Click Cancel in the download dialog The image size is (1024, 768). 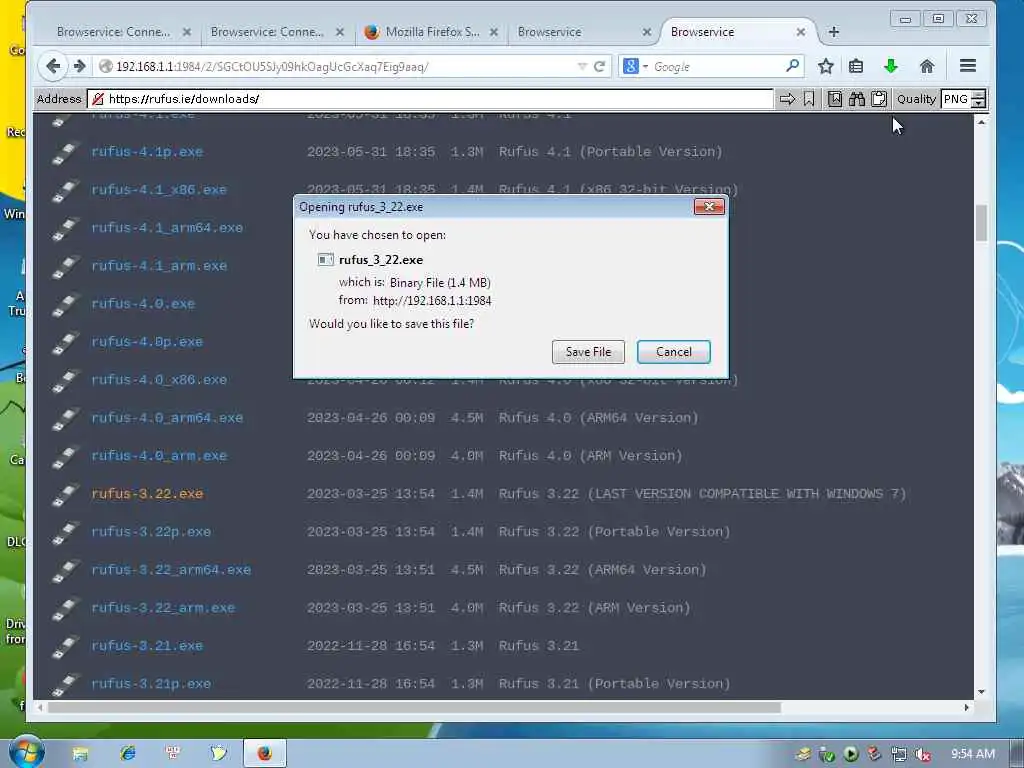(x=673, y=352)
